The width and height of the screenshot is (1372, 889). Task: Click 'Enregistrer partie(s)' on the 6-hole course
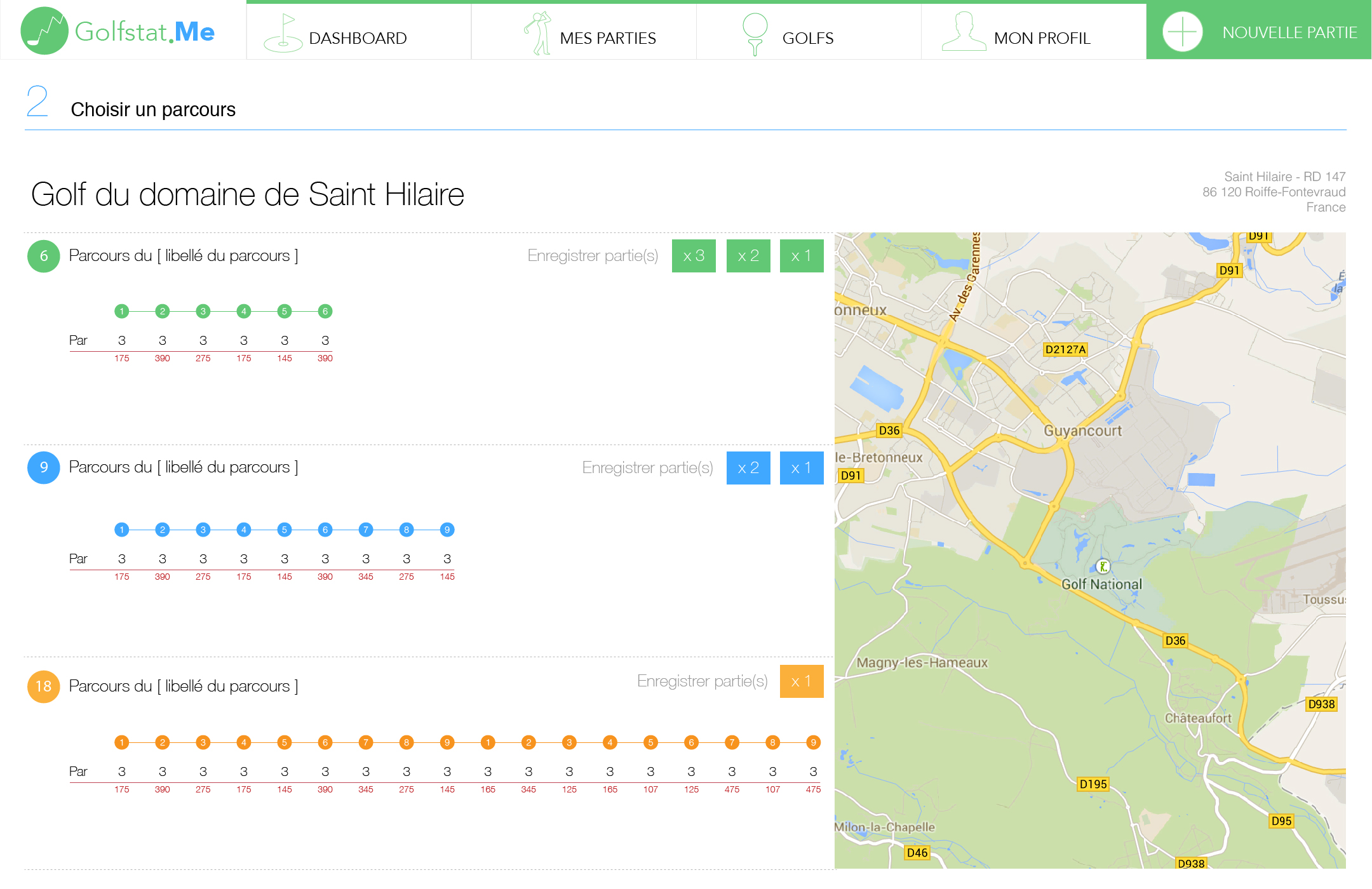[593, 256]
